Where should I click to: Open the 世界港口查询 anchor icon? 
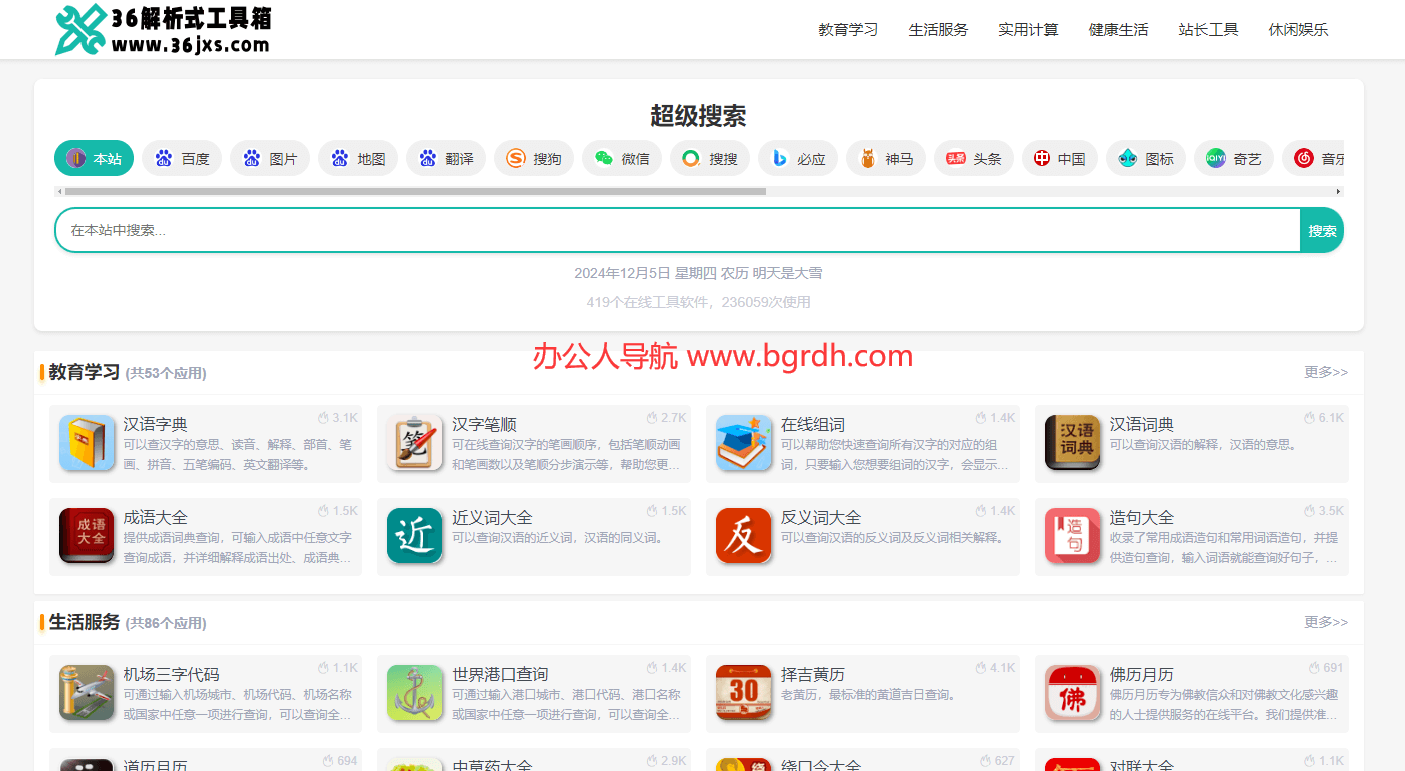coord(415,693)
